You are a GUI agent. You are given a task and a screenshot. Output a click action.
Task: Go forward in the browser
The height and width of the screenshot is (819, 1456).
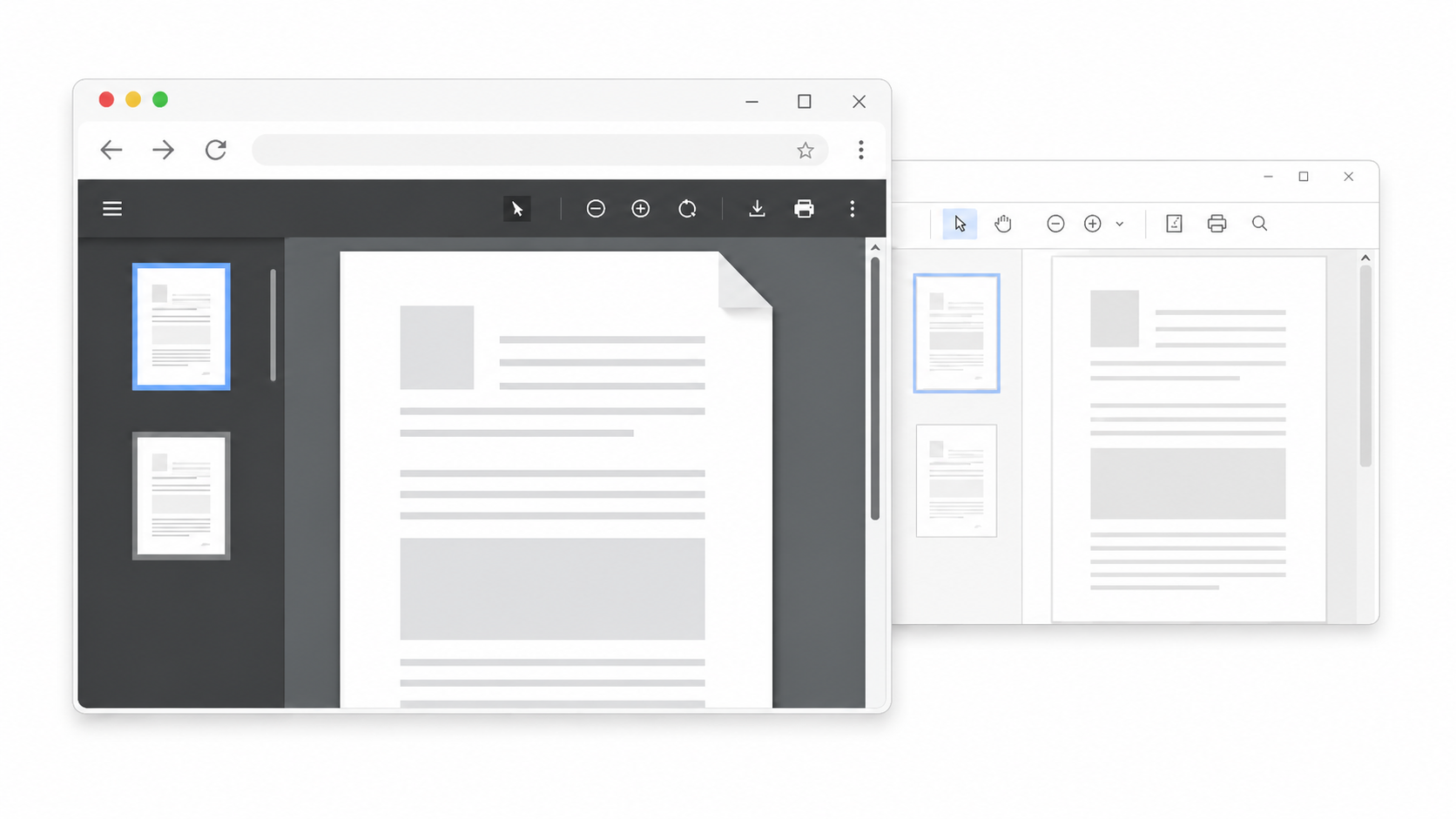[163, 150]
